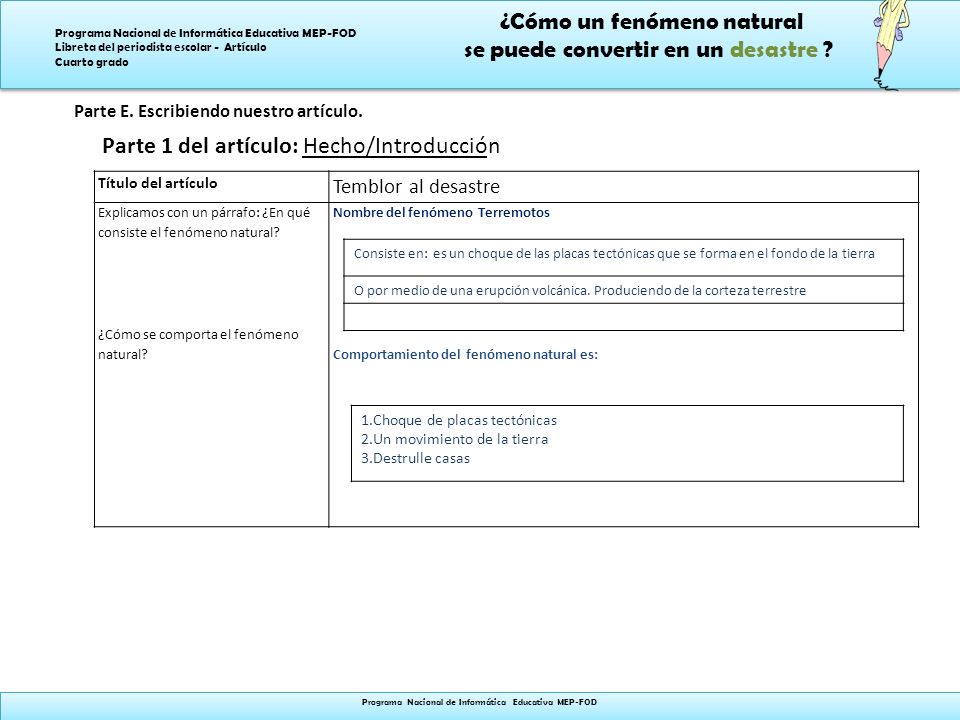Viewport: 960px width, 720px height.
Task: Click list item '1.Choque de placas tectónicas'
Action: tap(459, 420)
